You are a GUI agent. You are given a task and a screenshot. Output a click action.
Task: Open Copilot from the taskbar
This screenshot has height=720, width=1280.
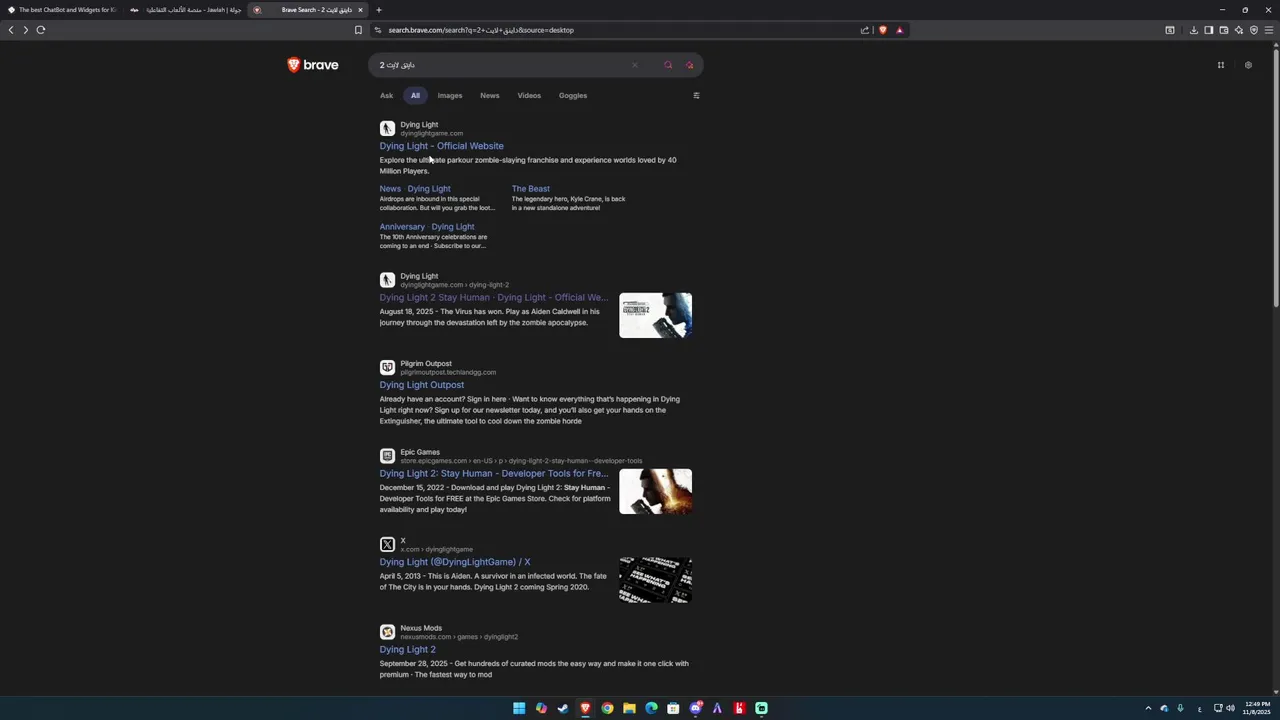click(541, 708)
